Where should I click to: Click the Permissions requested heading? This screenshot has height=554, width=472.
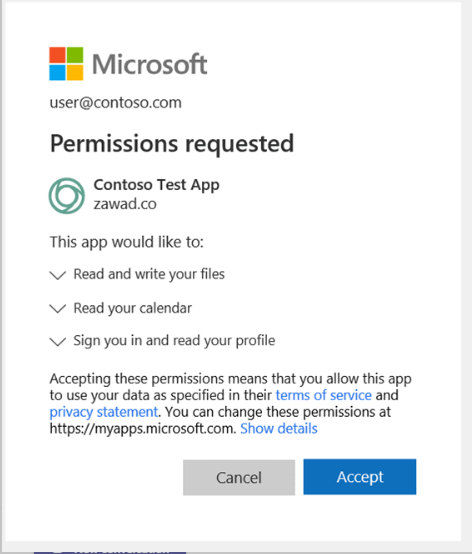tap(172, 144)
